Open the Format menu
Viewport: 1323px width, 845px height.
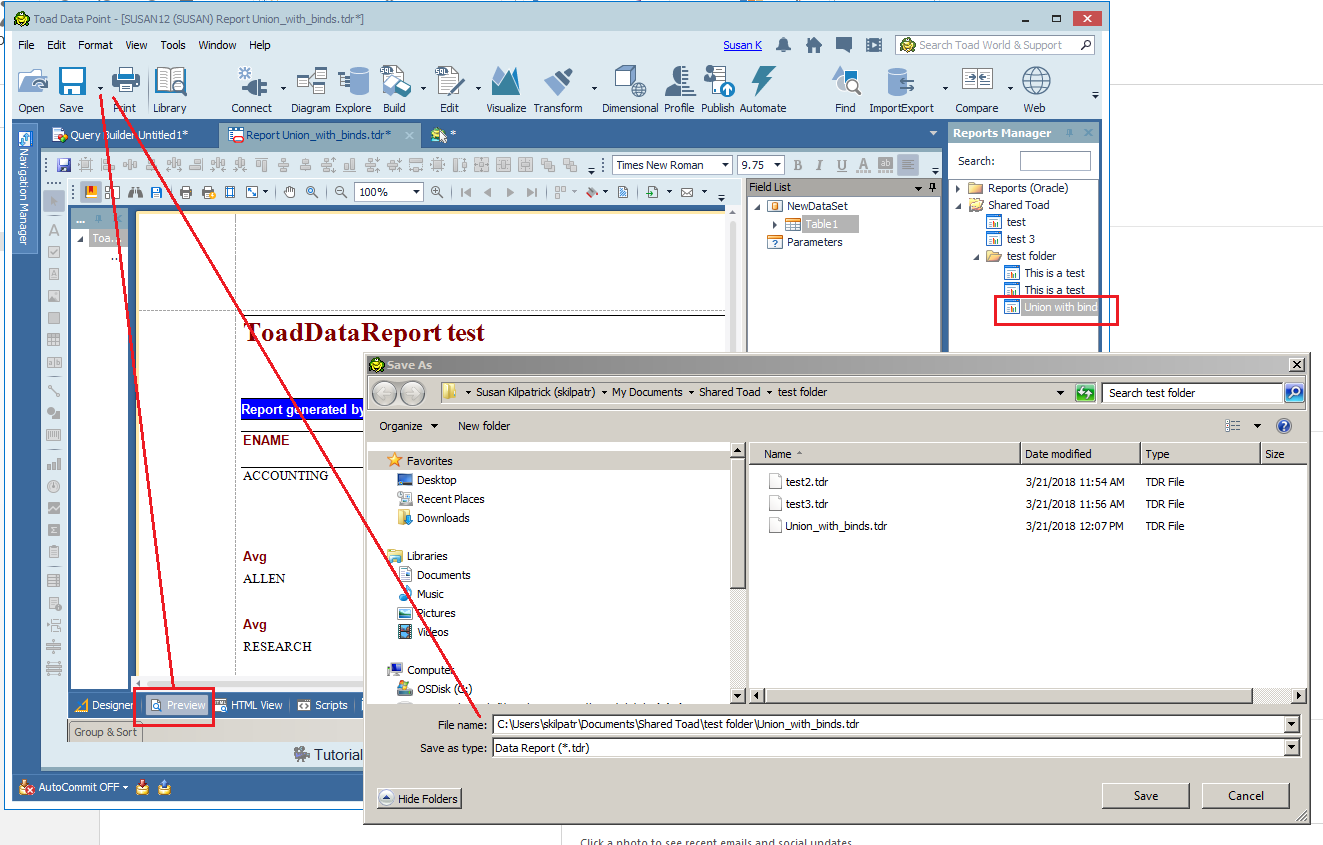point(95,45)
